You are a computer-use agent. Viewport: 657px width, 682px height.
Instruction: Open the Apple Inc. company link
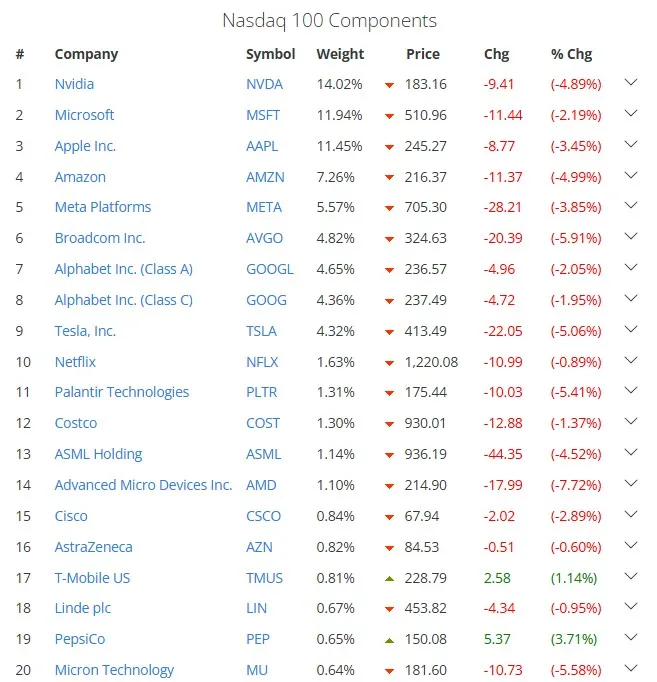pyautogui.click(x=85, y=146)
